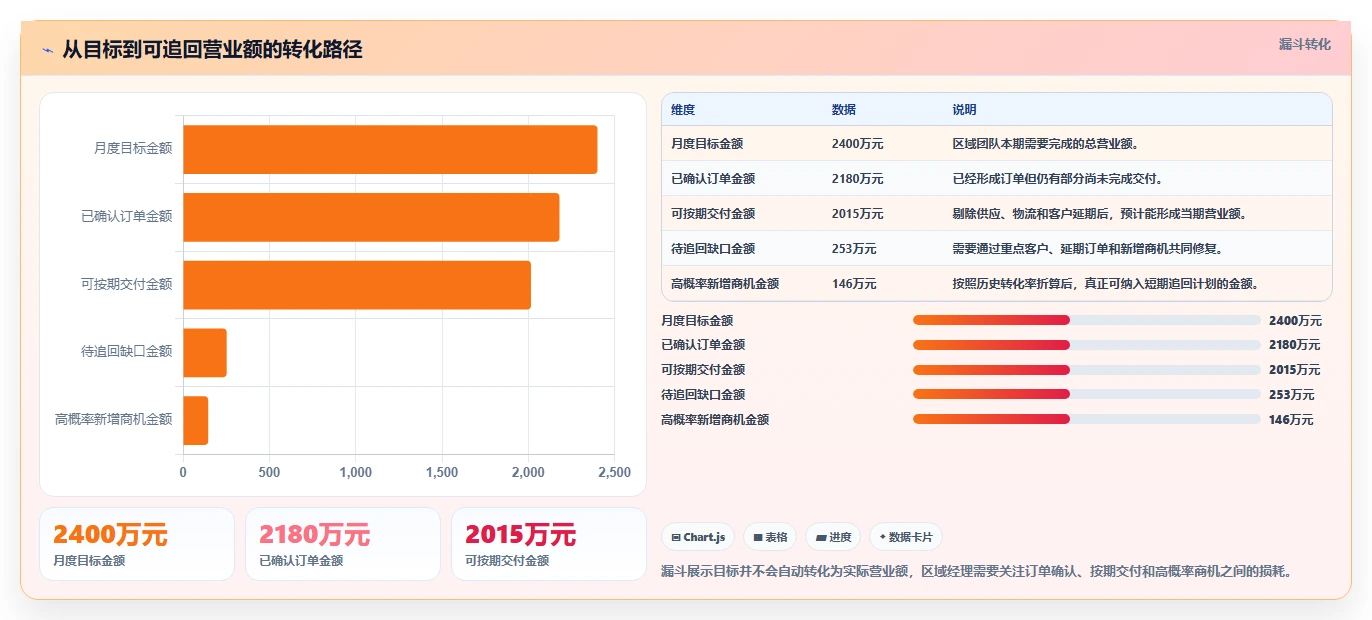Click the 2015万元 progress bar

coord(1086,370)
